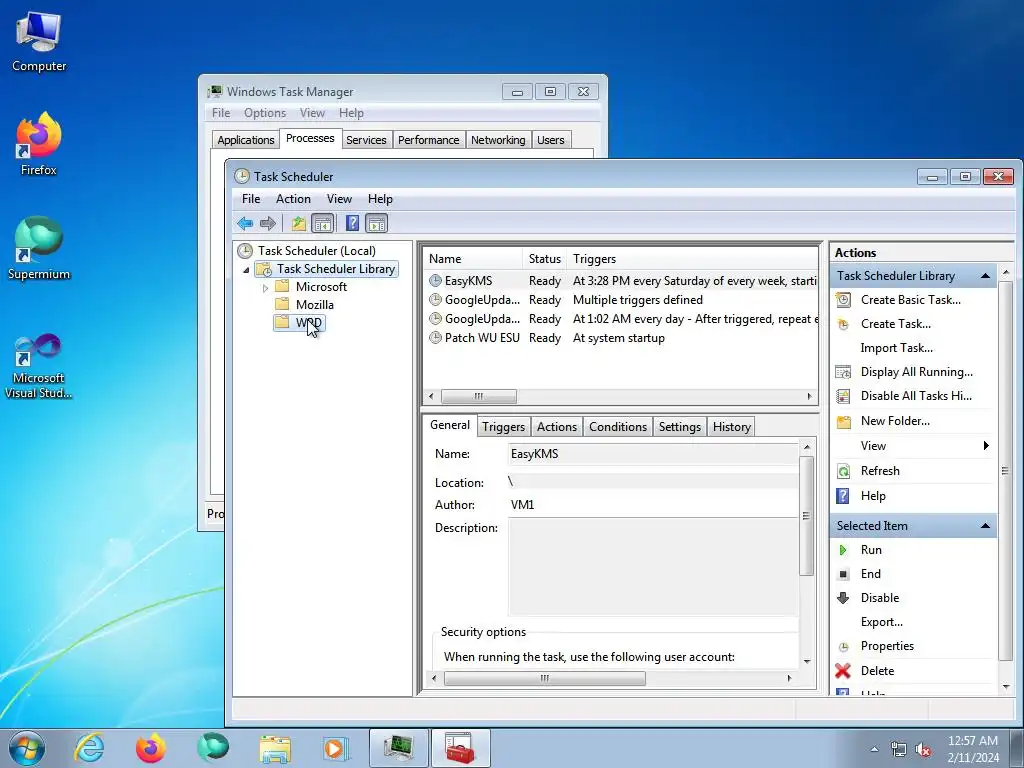Select the task with trigger 'Multiple triggers defined'
Screen dimensions: 1024x768
coord(620,300)
